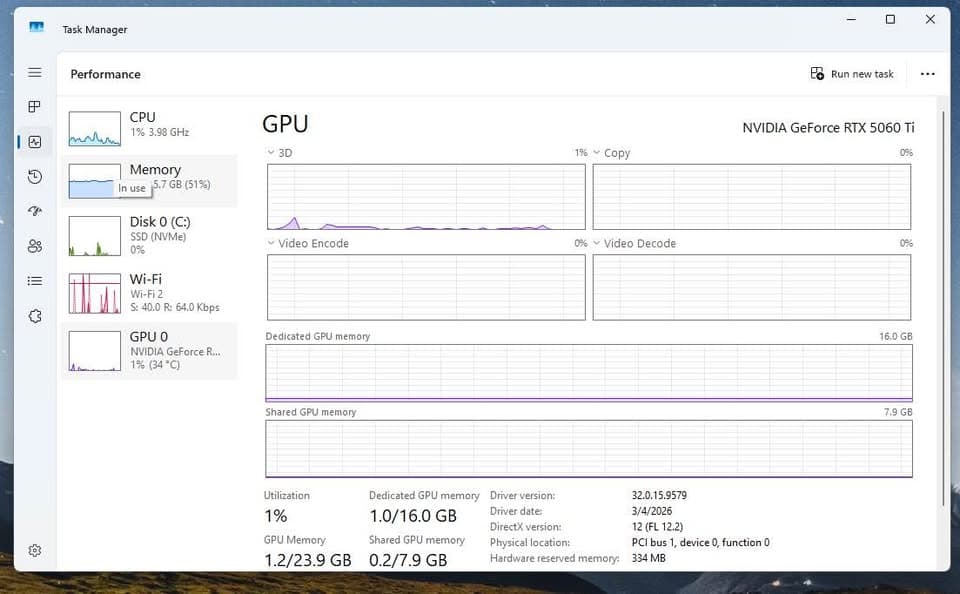This screenshot has width=960, height=594.
Task: Select the Disk 0 (C:) entry
Action: pyautogui.click(x=149, y=235)
